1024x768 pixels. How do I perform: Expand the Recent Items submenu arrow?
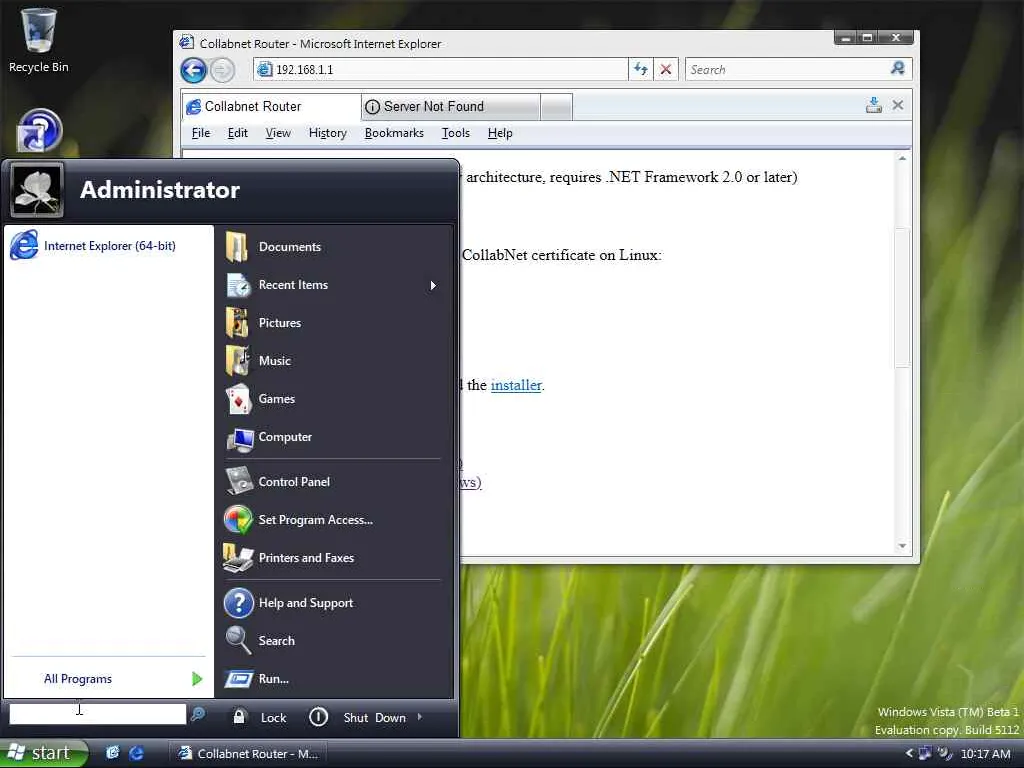pyautogui.click(x=432, y=285)
